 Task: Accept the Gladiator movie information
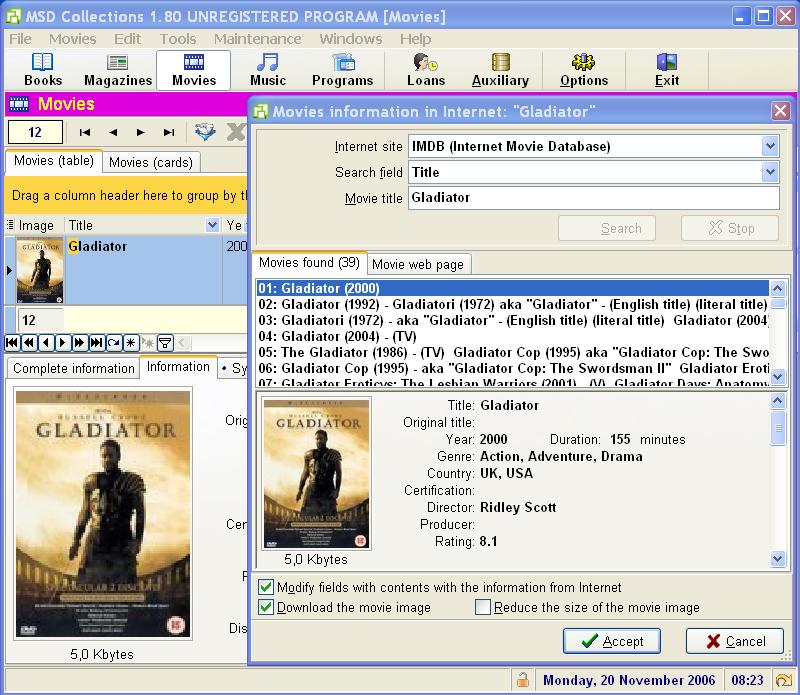click(611, 641)
